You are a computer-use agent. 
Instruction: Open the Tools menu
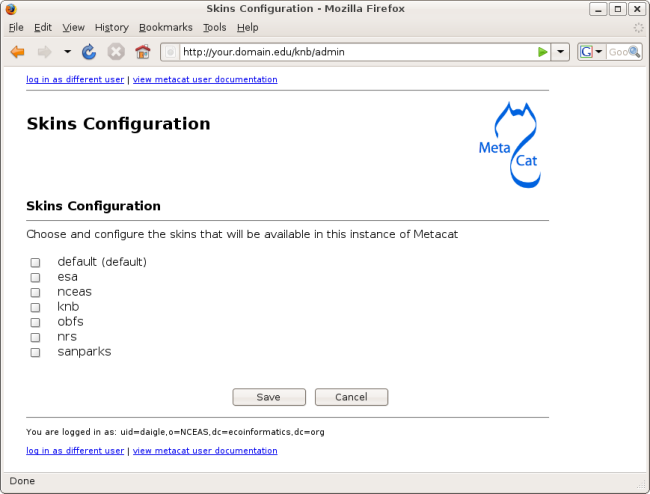tap(214, 27)
